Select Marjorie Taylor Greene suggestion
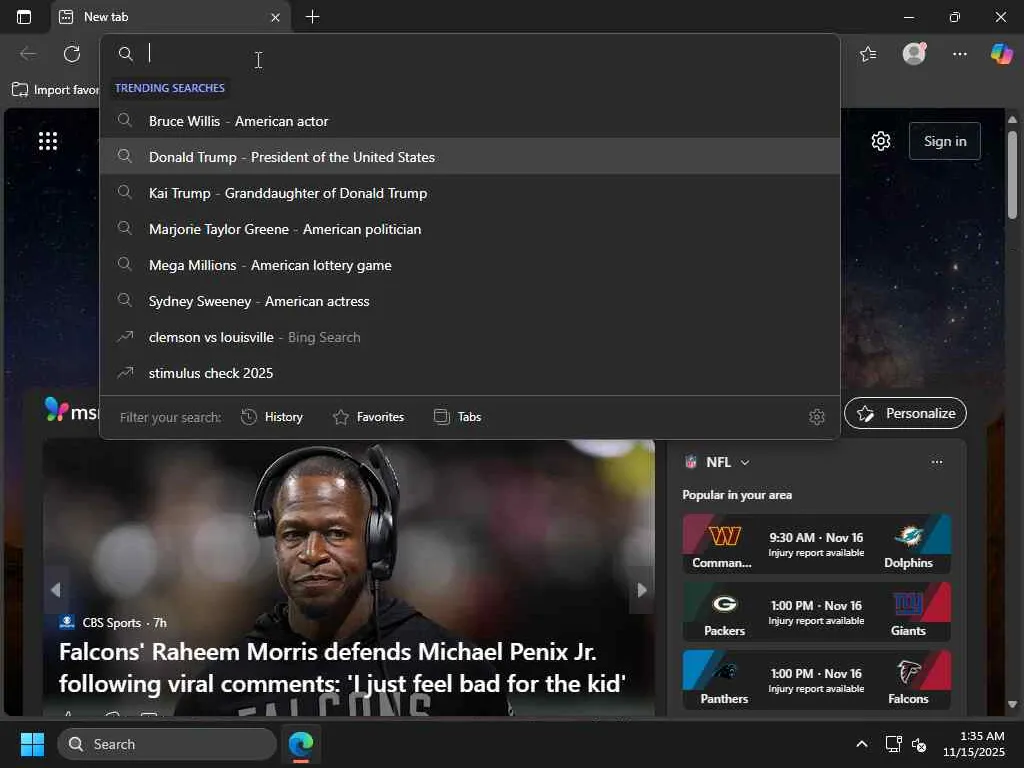Viewport: 1024px width, 768px height. [470, 229]
